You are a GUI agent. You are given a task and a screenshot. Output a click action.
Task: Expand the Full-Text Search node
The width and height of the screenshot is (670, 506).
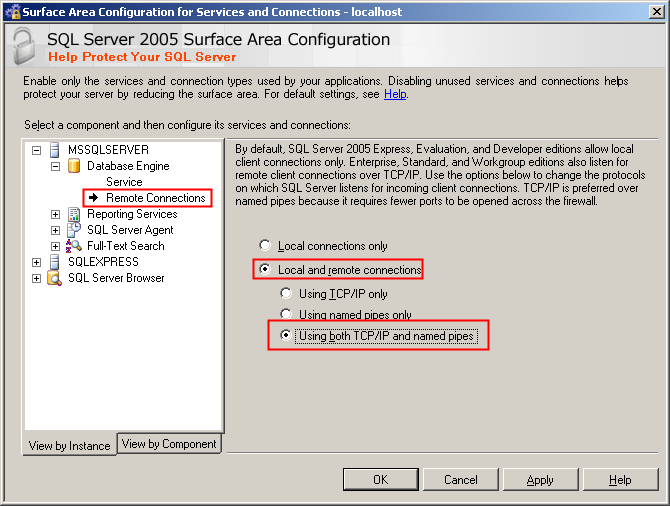pyautogui.click(x=56, y=246)
